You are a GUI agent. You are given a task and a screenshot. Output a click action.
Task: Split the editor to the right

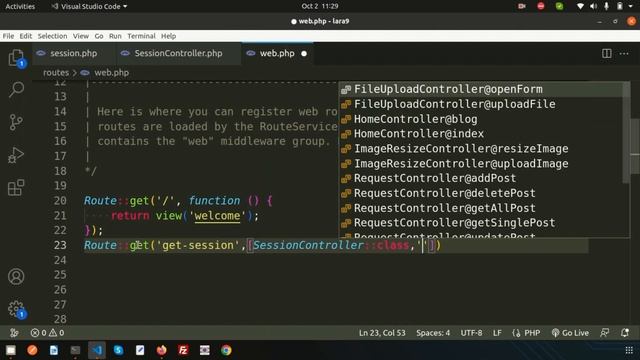607,53
